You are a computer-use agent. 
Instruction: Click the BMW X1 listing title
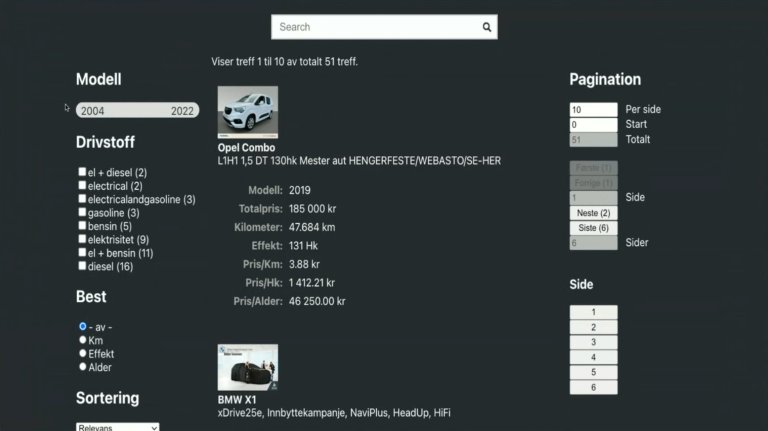237,400
